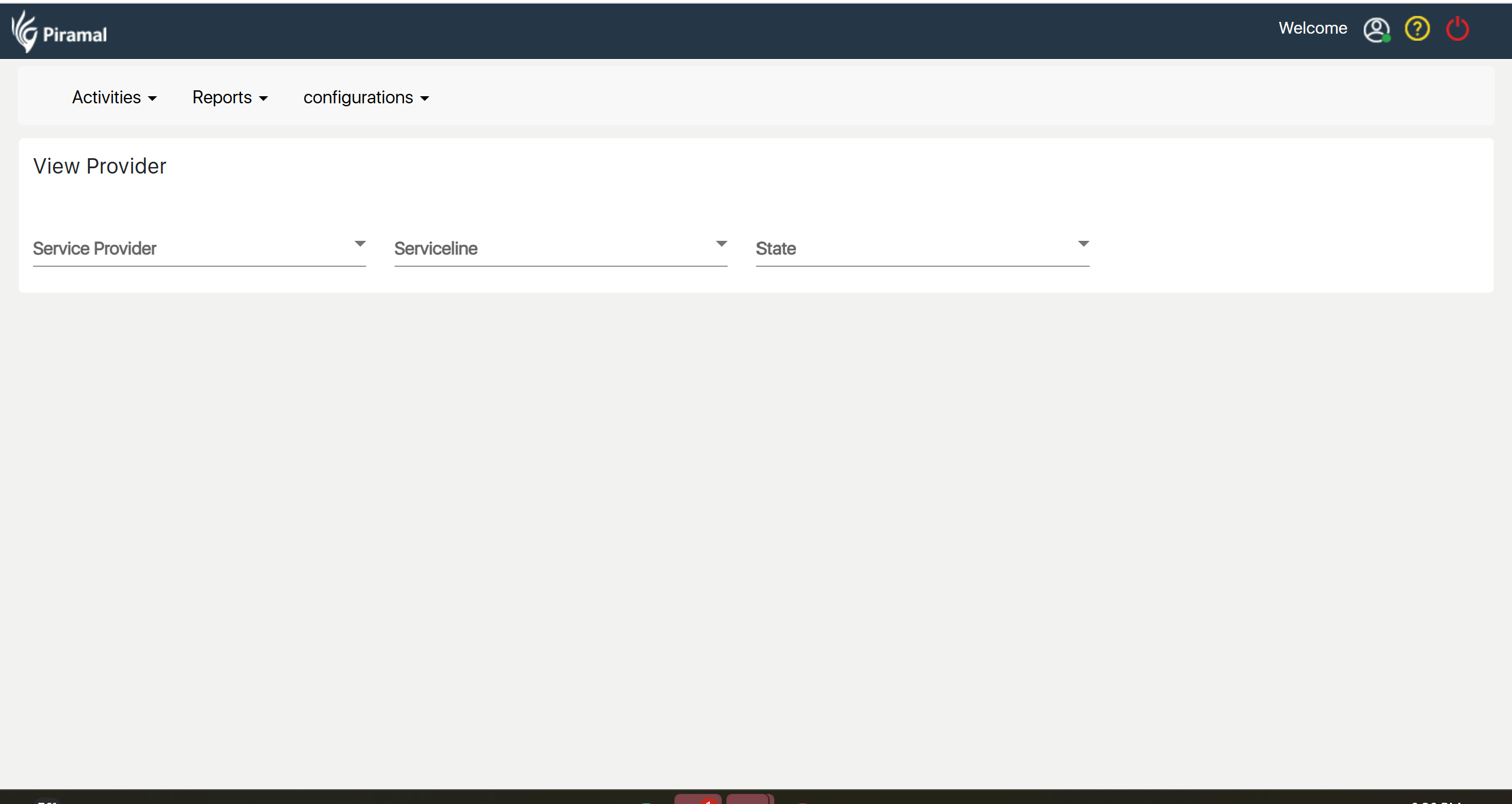Open the configurations menu
The height and width of the screenshot is (804, 1512).
click(x=366, y=97)
